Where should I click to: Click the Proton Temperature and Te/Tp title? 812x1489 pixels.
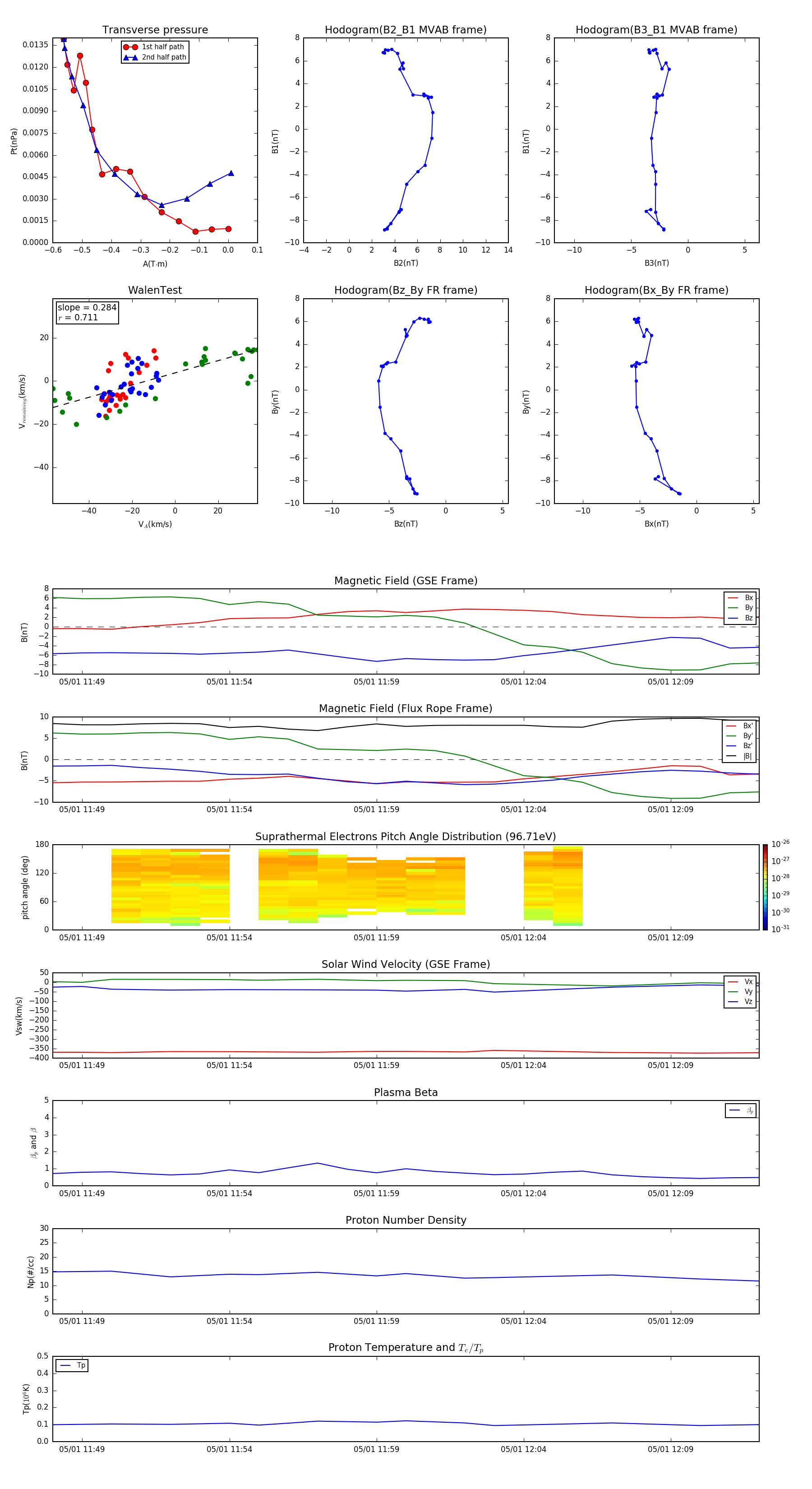[406, 1348]
